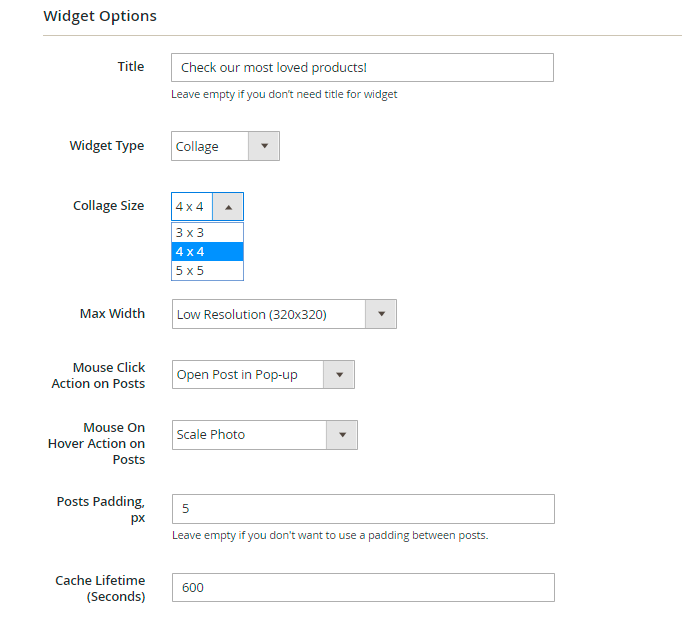683x625 pixels.
Task: Select the 3 x 3 collage option
Action: tap(207, 232)
